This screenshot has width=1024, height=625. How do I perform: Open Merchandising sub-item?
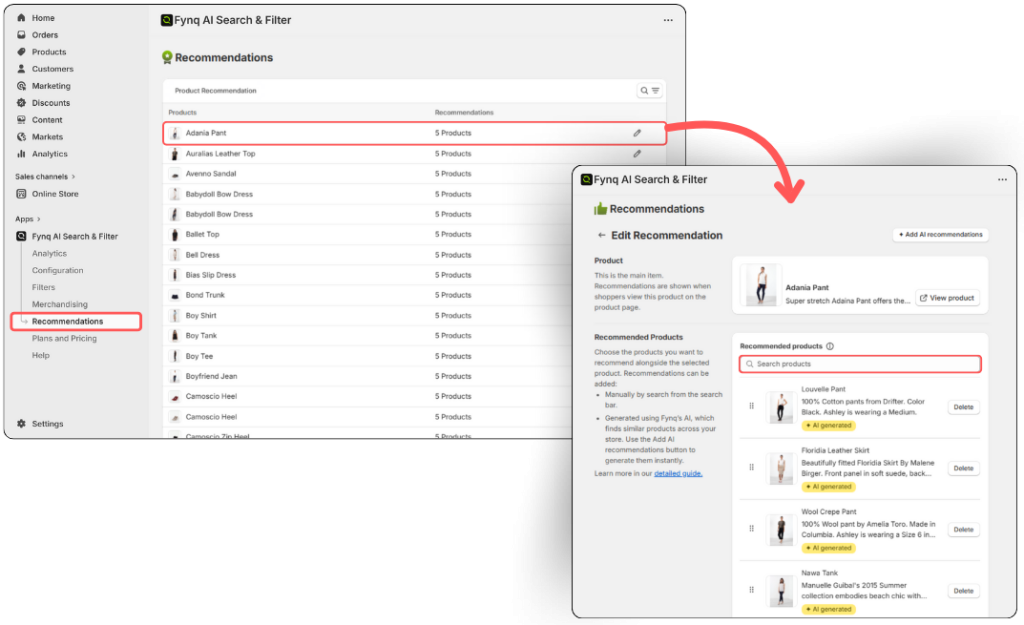59,304
